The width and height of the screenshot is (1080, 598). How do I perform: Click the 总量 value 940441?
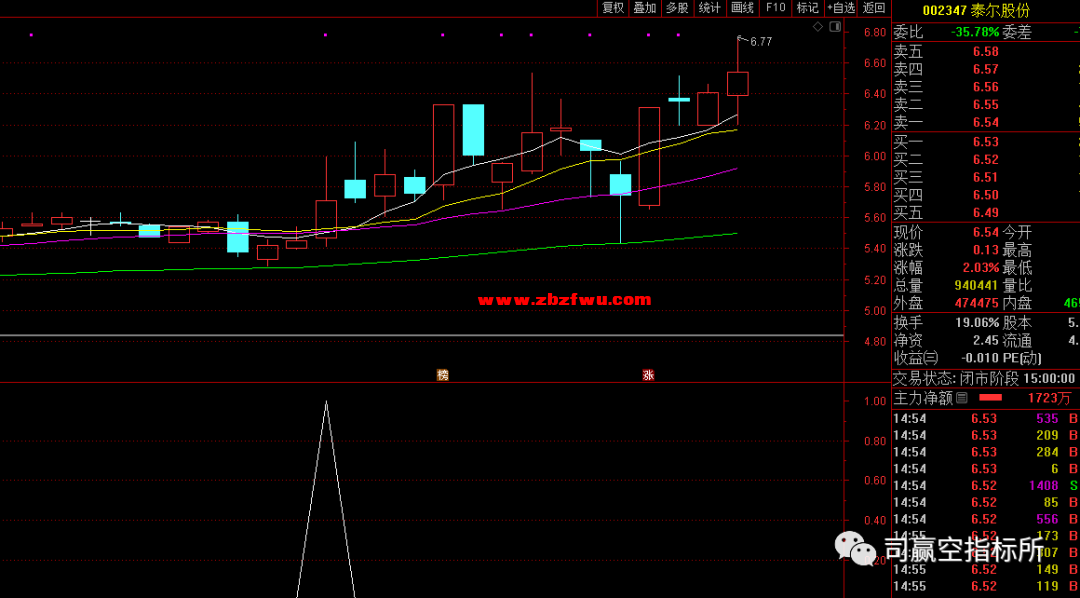pos(976,286)
